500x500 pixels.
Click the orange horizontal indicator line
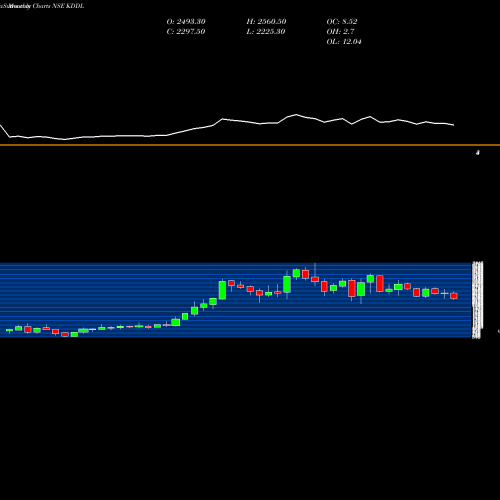250,145
